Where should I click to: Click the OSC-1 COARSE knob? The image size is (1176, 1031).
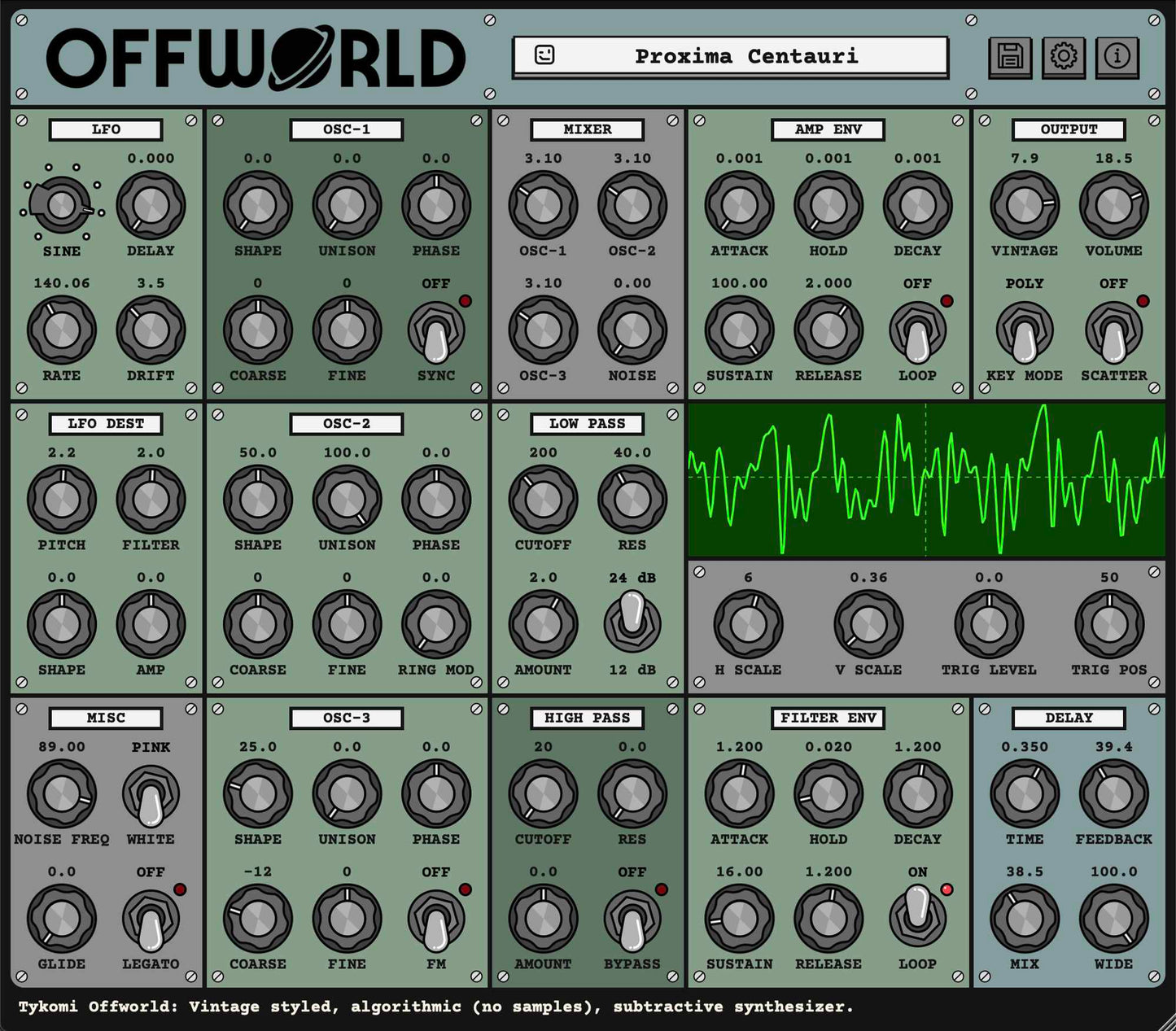(x=258, y=330)
